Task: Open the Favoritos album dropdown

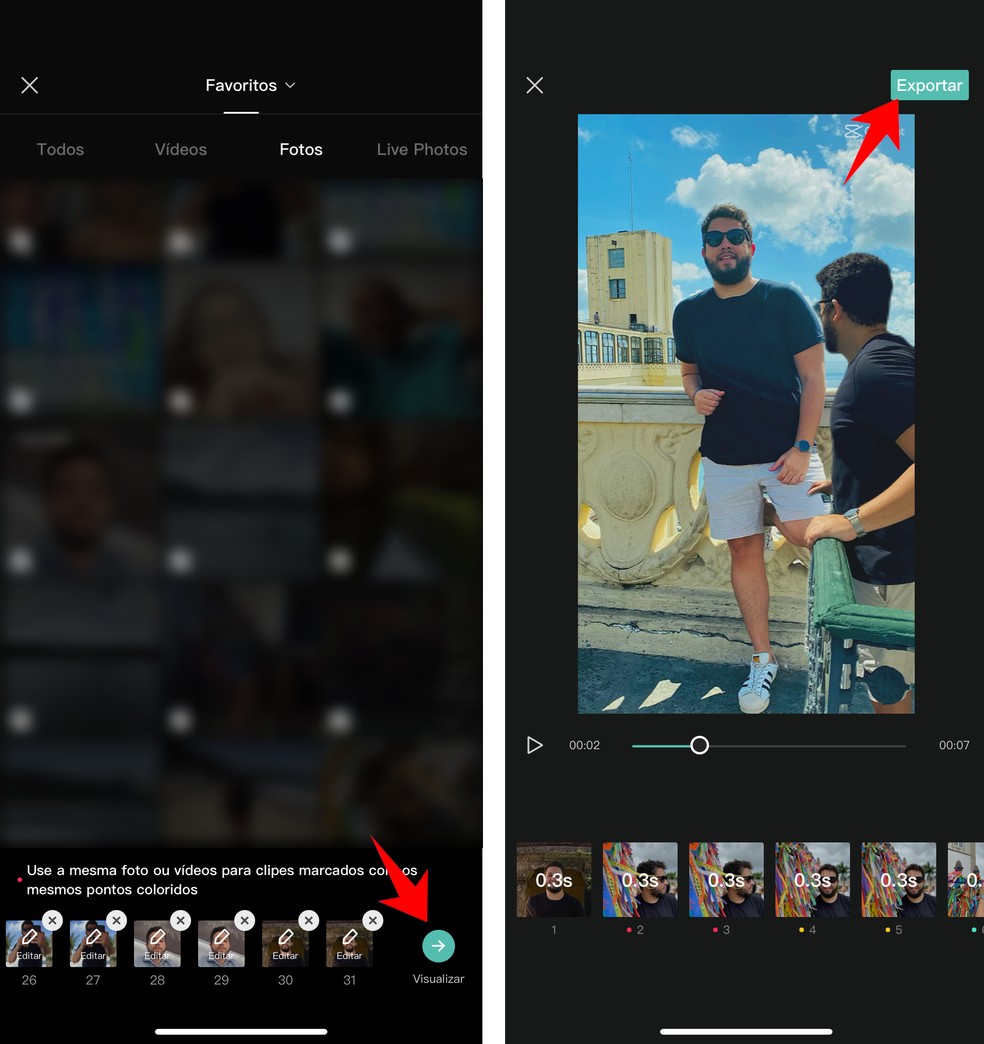Action: coord(250,85)
